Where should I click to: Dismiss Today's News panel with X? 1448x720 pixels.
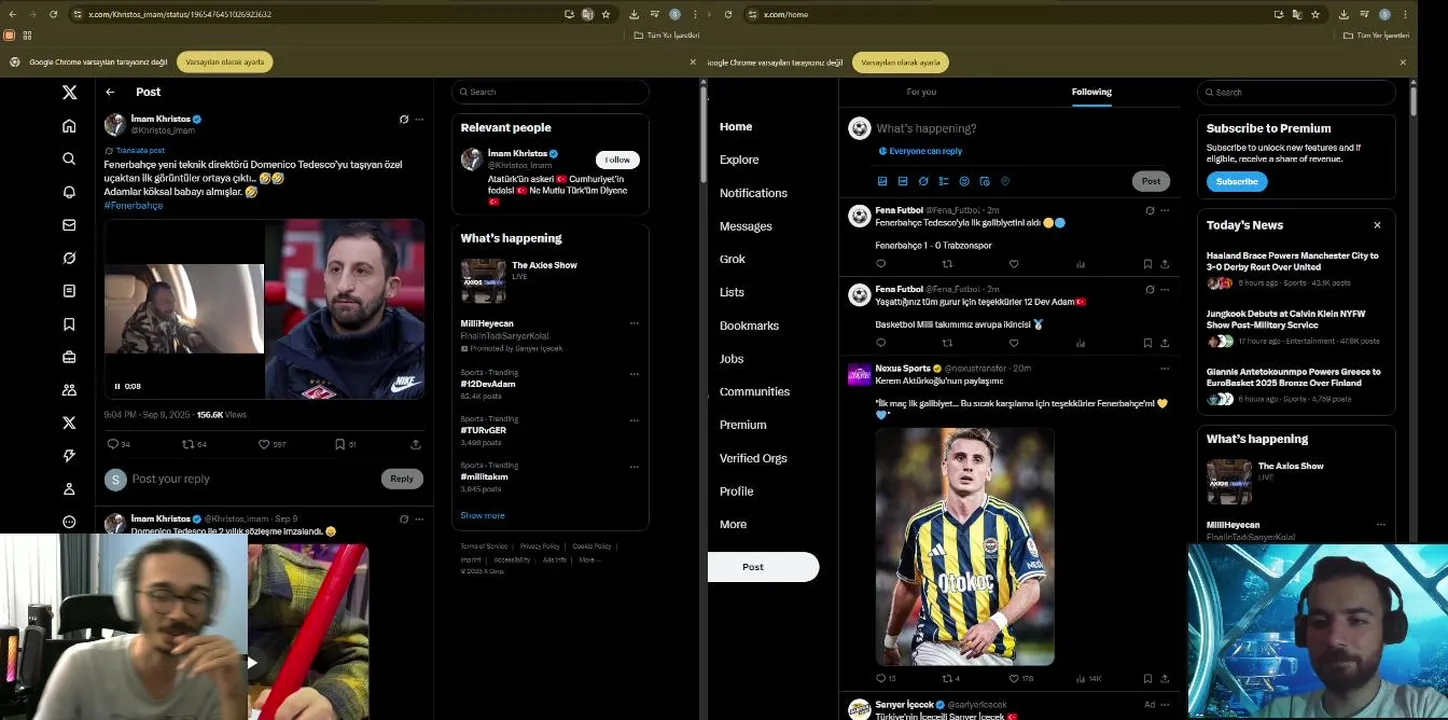click(x=1377, y=225)
